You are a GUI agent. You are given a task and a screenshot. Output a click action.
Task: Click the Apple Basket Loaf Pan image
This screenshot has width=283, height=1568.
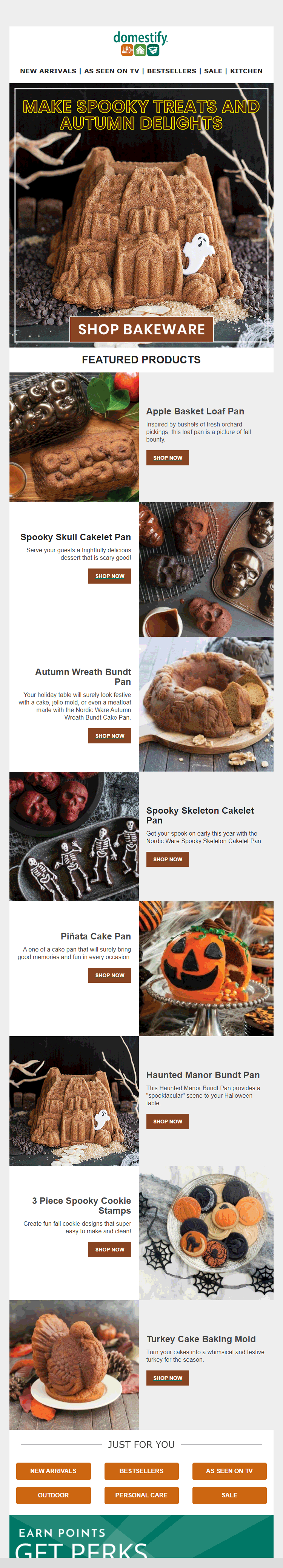74,437
